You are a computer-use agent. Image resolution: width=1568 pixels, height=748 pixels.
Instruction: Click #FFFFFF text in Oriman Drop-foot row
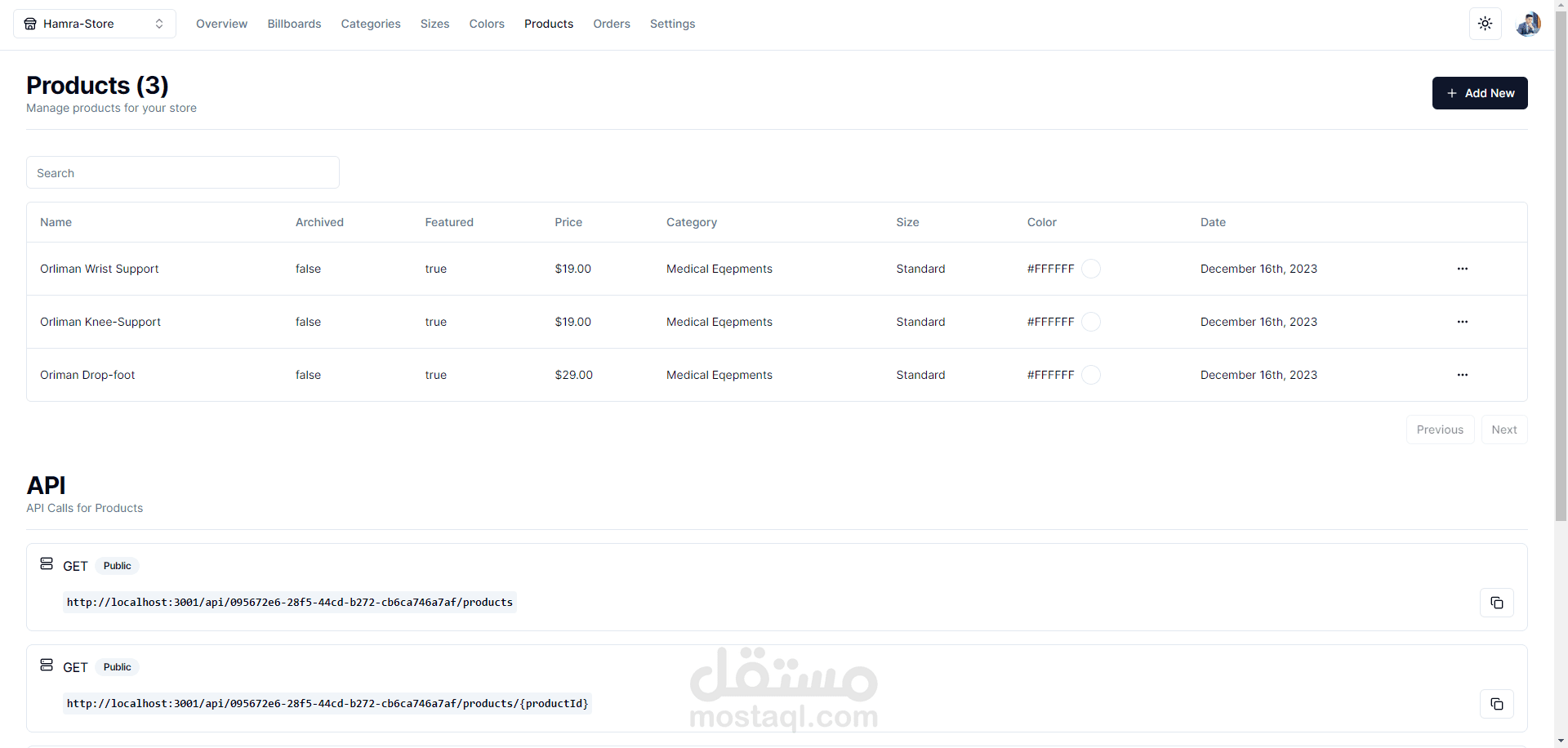pos(1050,375)
